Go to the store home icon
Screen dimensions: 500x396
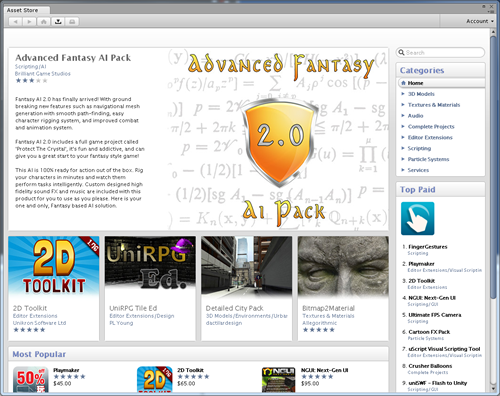pyautogui.click(x=44, y=22)
